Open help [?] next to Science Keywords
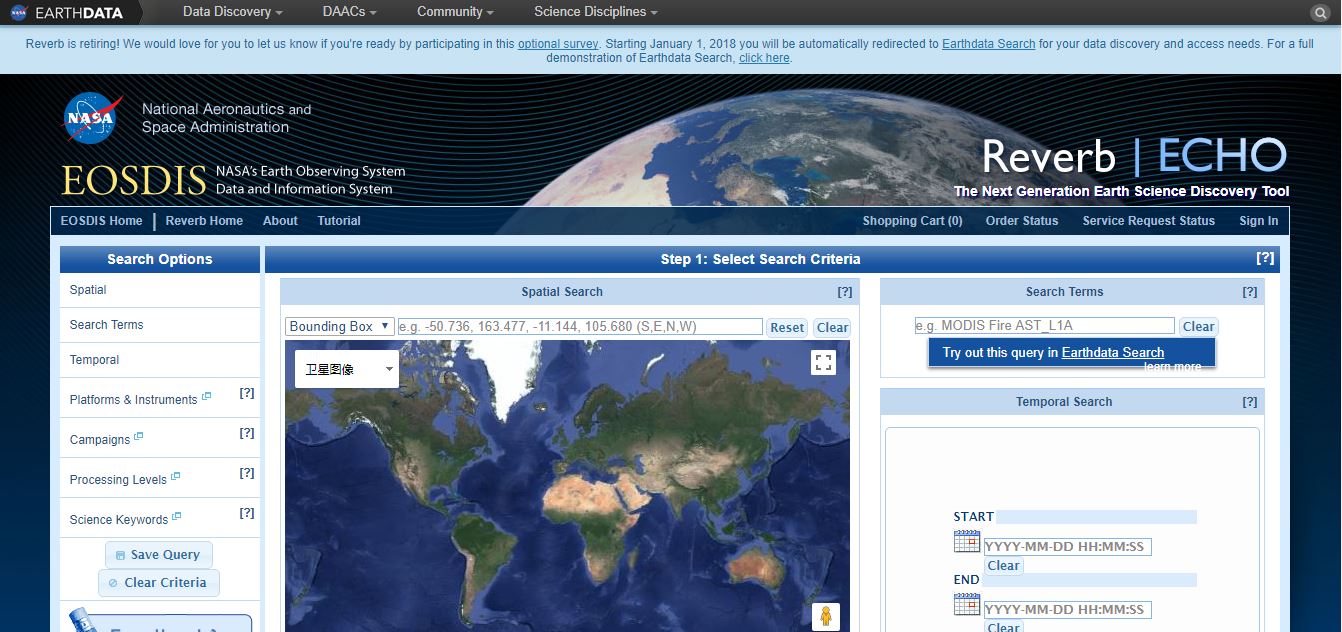This screenshot has width=1342, height=632. pos(247,513)
